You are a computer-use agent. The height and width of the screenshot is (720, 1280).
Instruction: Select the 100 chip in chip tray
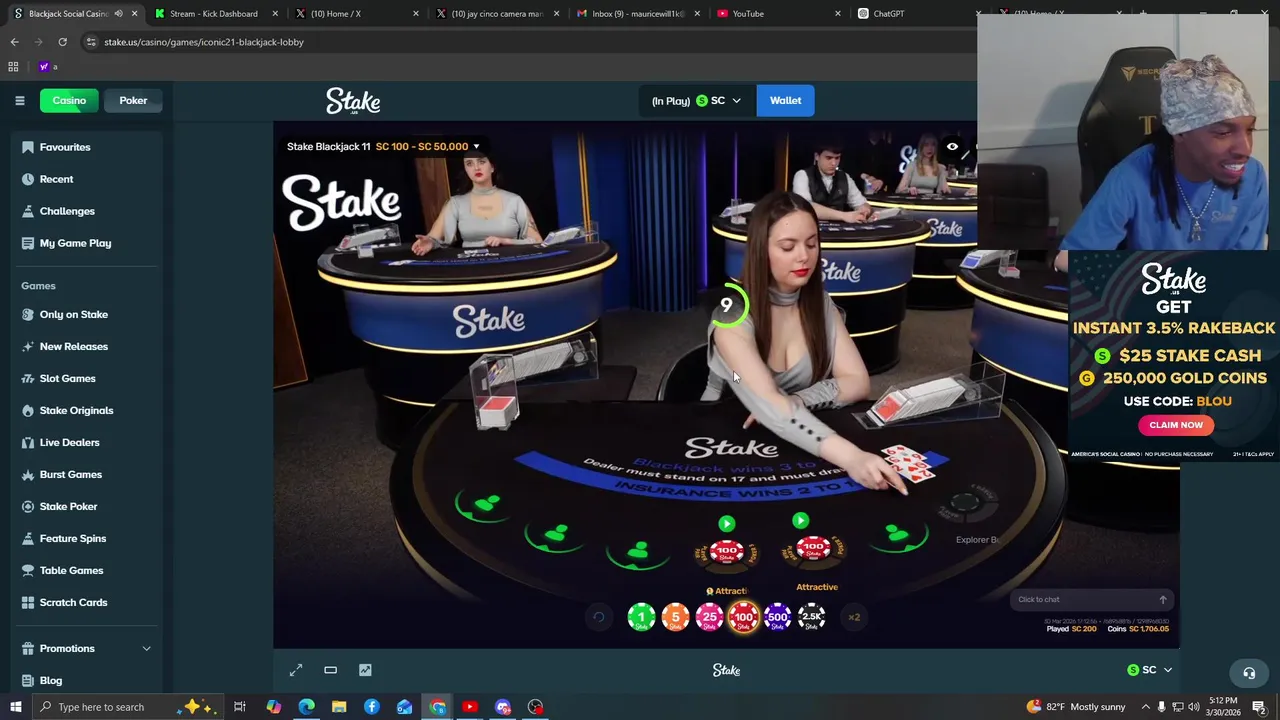pyautogui.click(x=743, y=617)
